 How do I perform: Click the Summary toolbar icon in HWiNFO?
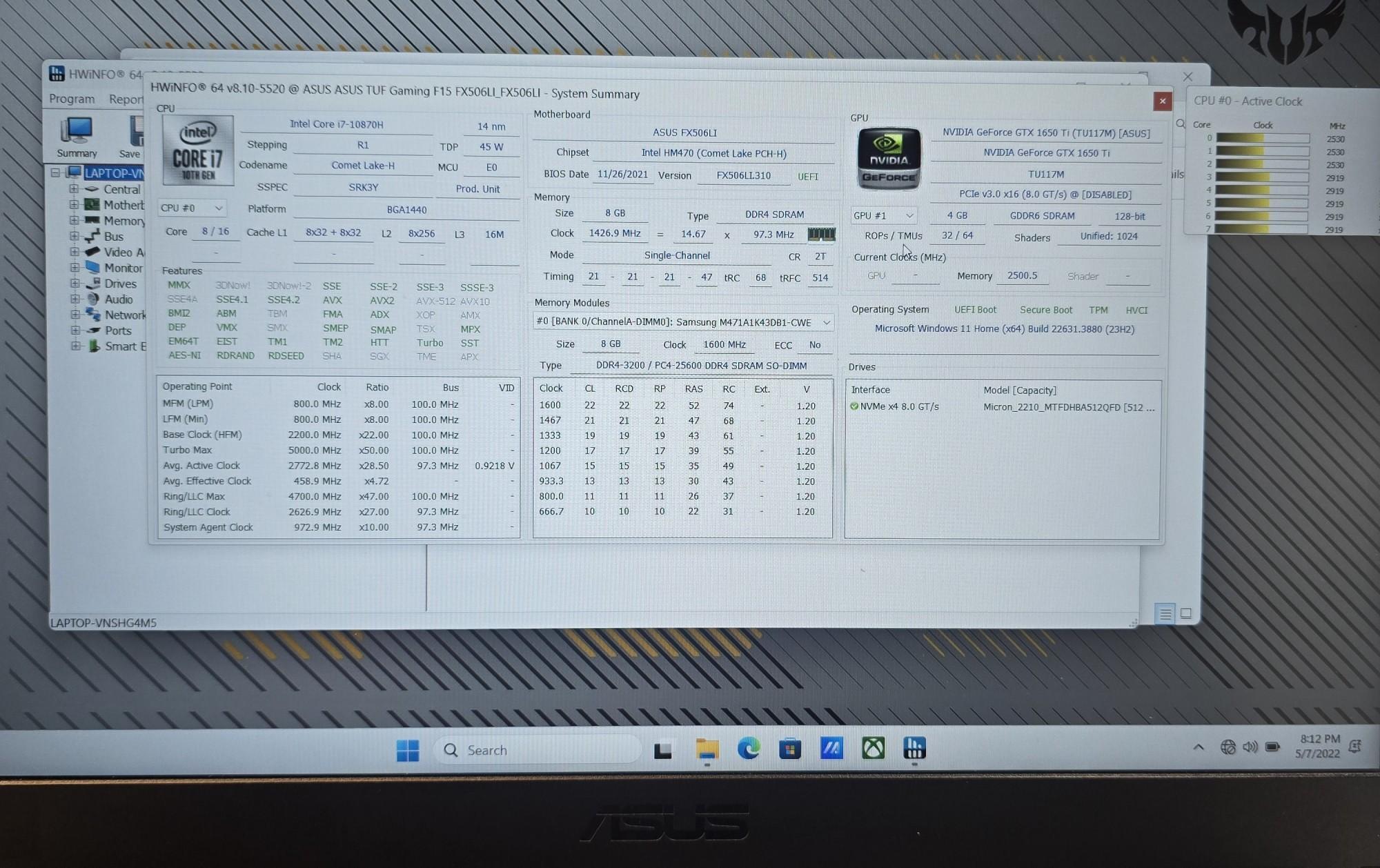[77, 137]
